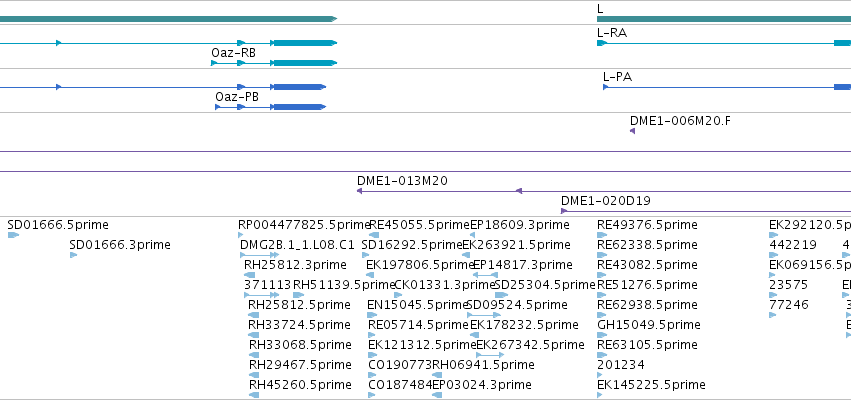Click the RE45055.5prime label
This screenshot has height=400, width=851.
point(420,225)
